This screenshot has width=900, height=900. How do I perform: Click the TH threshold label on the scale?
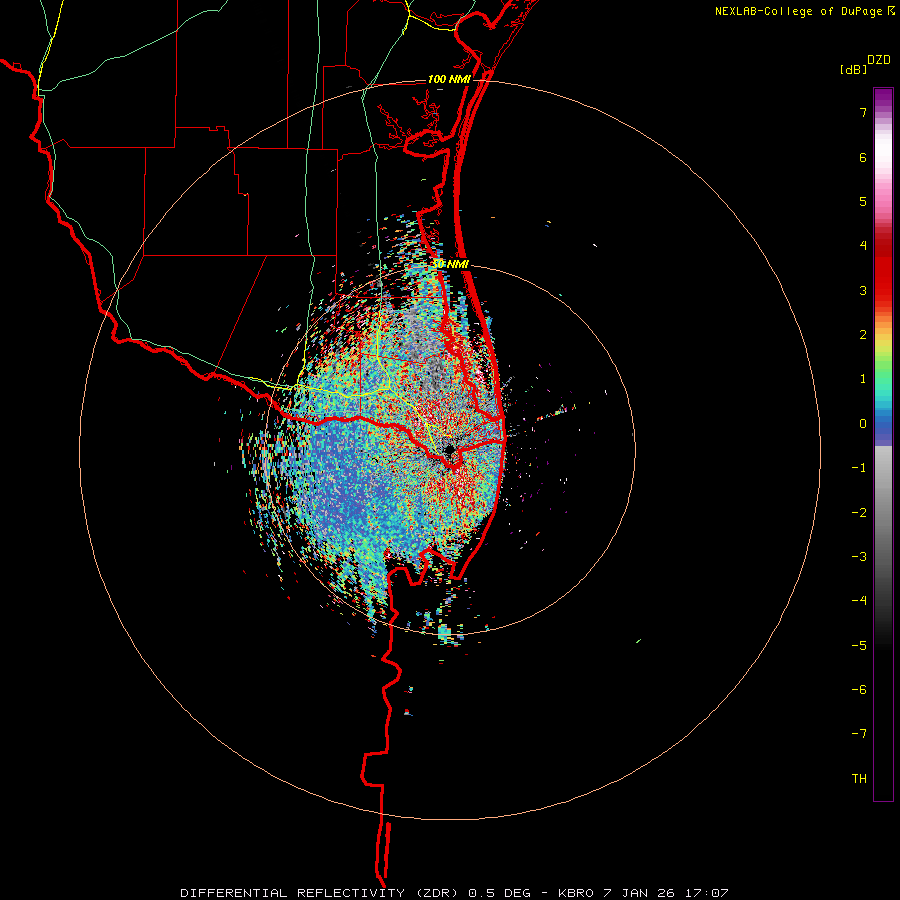859,778
